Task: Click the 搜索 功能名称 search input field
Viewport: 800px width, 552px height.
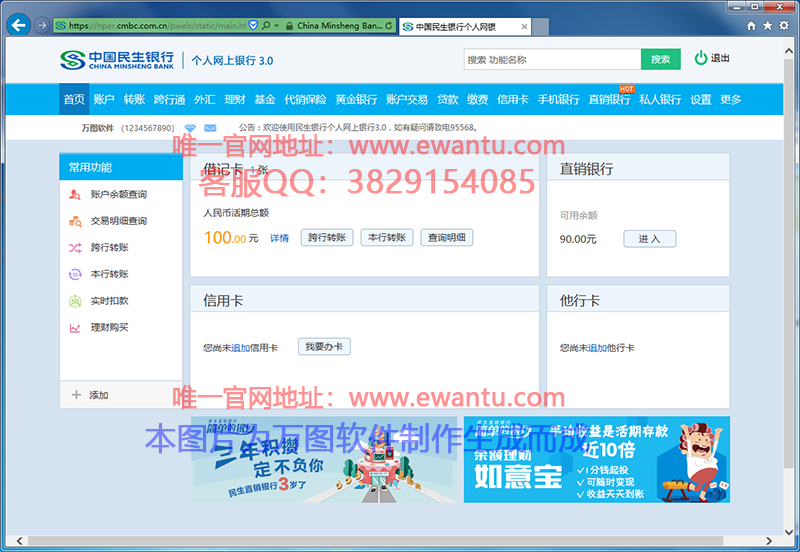Action: point(552,60)
